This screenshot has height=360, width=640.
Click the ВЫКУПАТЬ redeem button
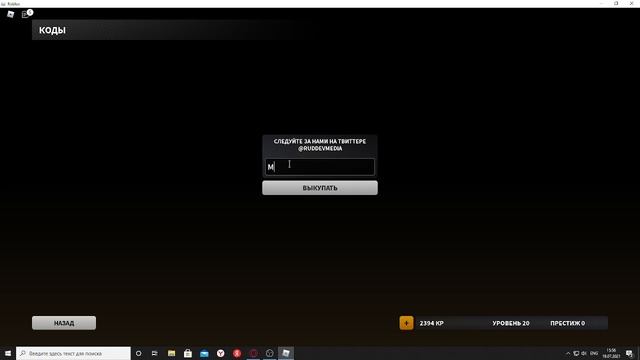coord(320,188)
